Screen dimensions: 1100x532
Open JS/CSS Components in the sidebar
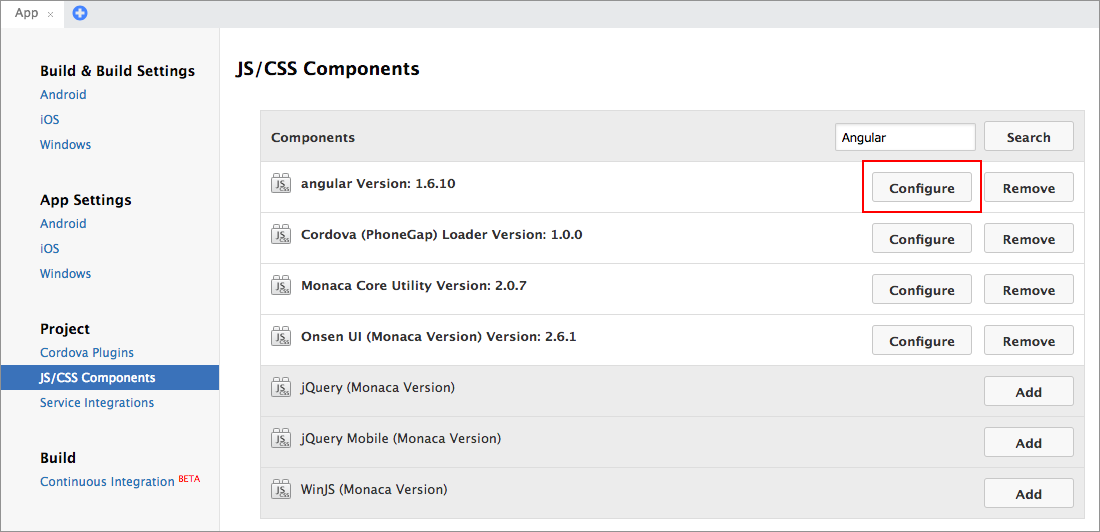click(98, 378)
